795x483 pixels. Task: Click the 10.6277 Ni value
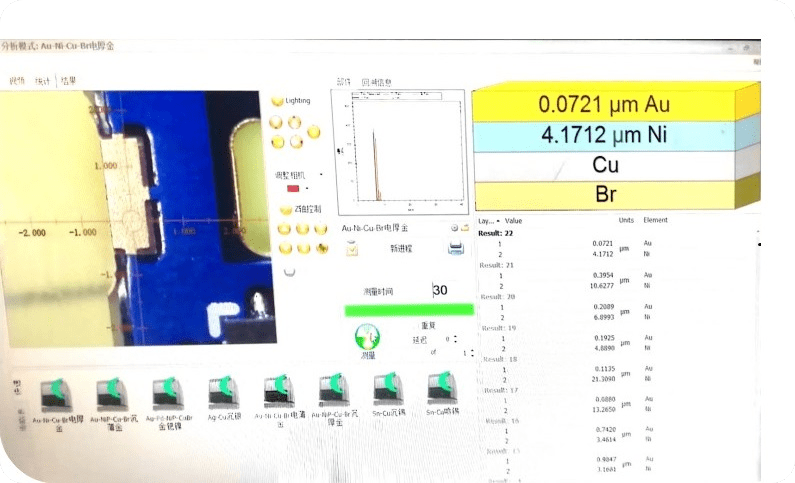[x=602, y=286]
